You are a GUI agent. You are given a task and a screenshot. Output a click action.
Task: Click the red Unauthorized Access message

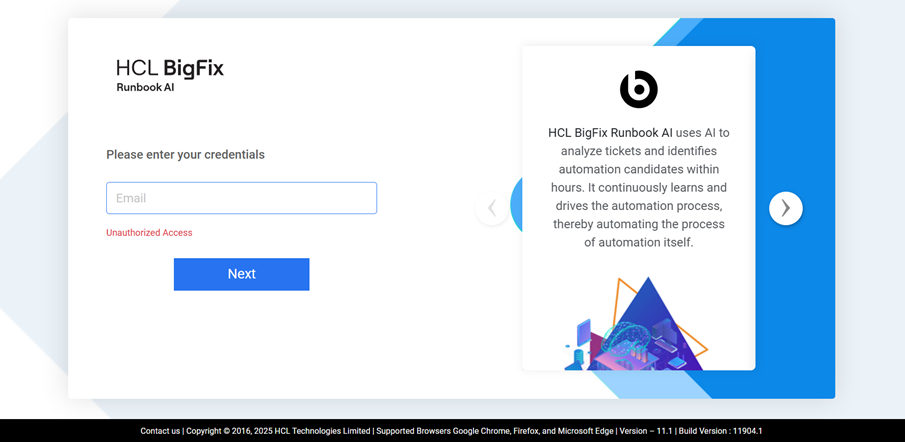[149, 233]
